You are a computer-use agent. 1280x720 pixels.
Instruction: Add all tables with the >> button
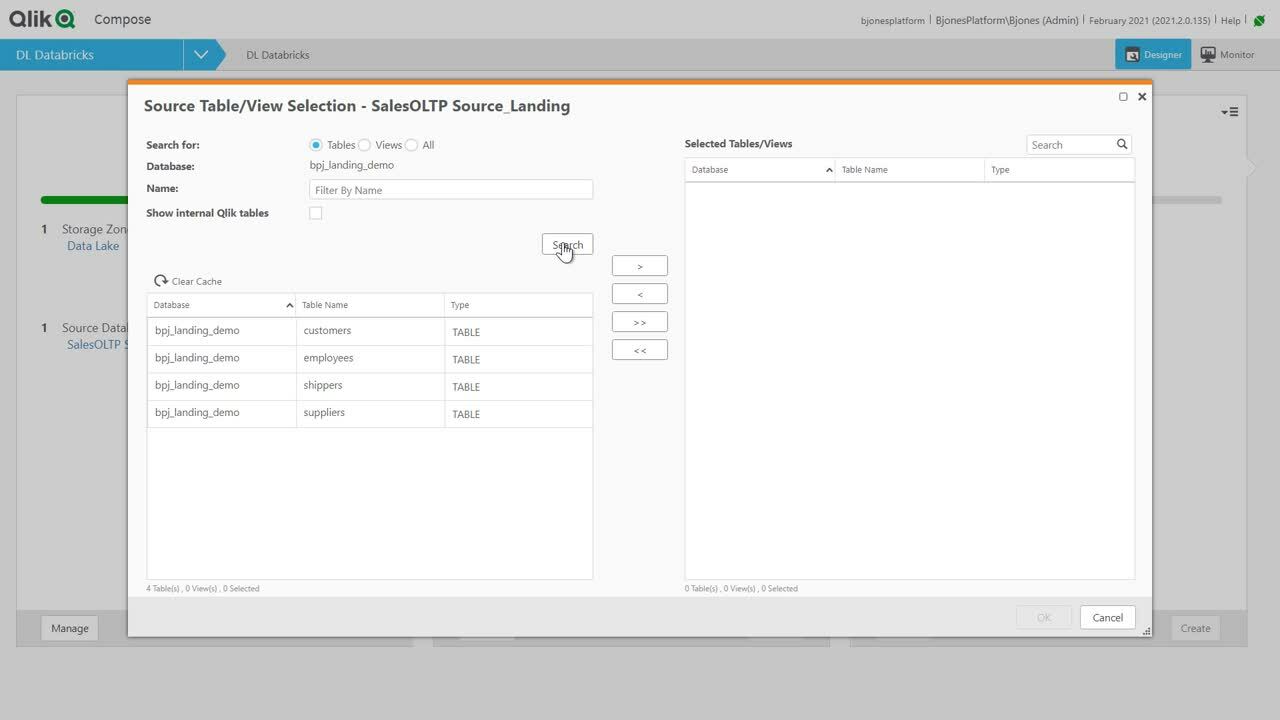point(640,322)
